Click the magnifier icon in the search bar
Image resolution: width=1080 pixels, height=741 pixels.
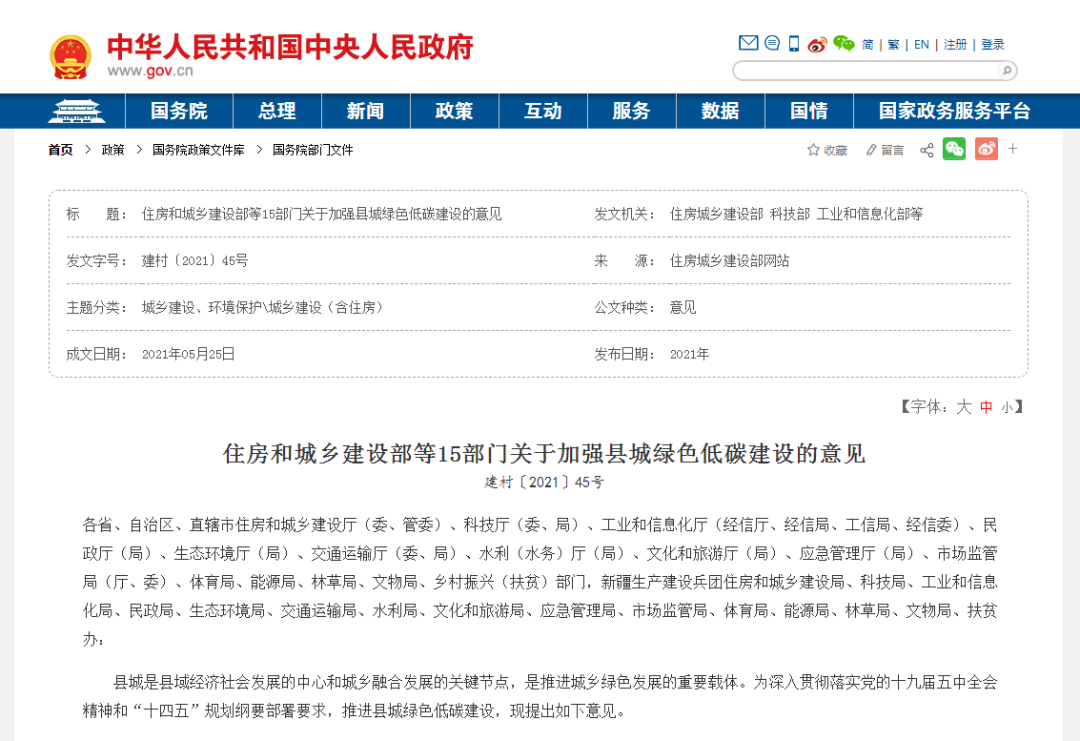tap(1005, 71)
